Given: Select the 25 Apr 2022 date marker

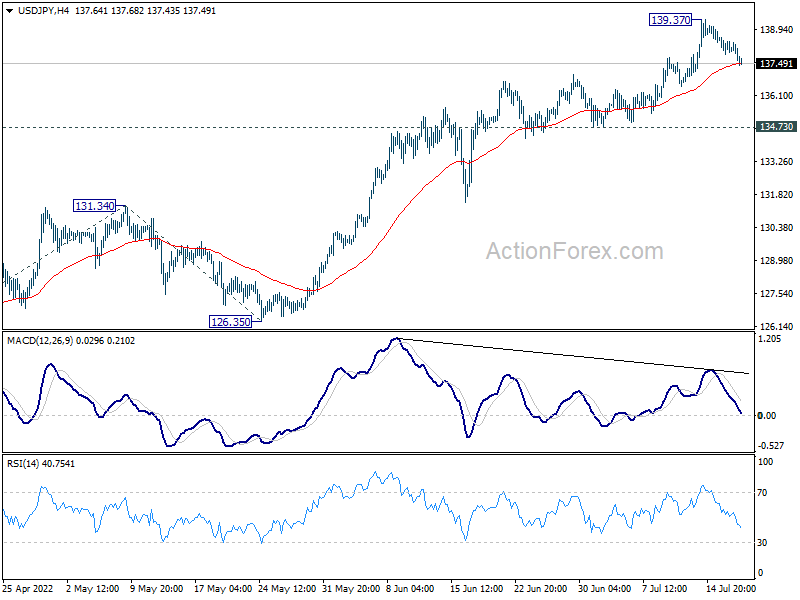Looking at the screenshot, I should pos(28,589).
